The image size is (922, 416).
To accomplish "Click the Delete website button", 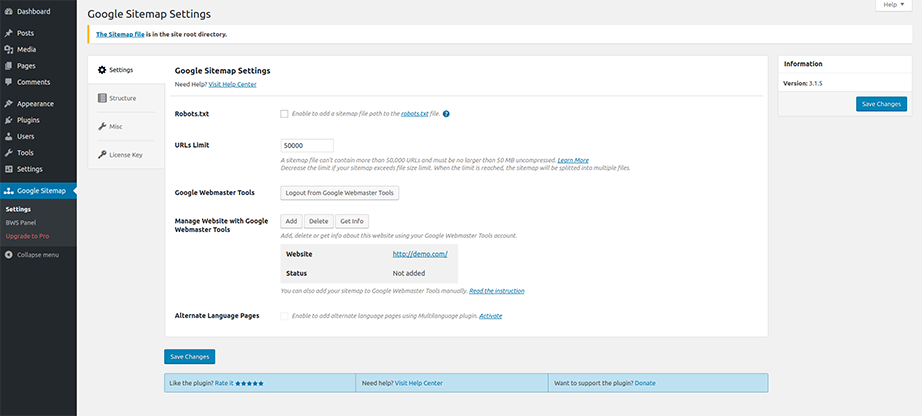I will click(x=319, y=221).
